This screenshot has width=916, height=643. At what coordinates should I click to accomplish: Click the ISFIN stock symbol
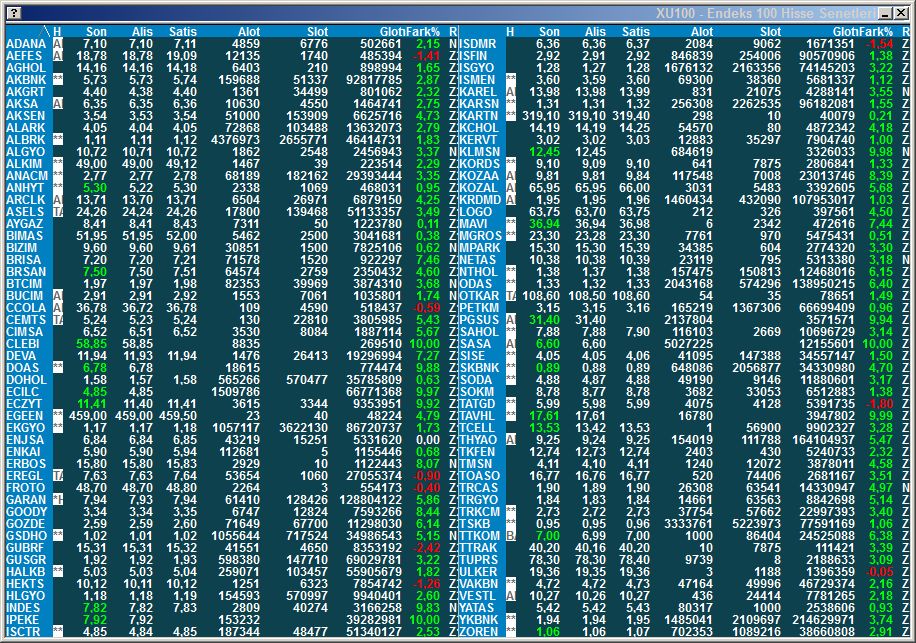[x=473, y=56]
